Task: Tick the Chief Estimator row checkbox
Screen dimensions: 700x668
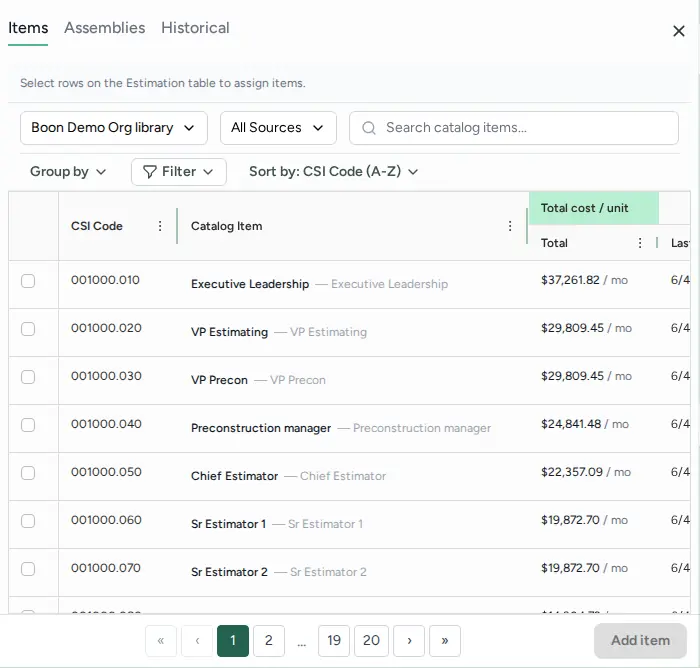Action: pos(28,473)
